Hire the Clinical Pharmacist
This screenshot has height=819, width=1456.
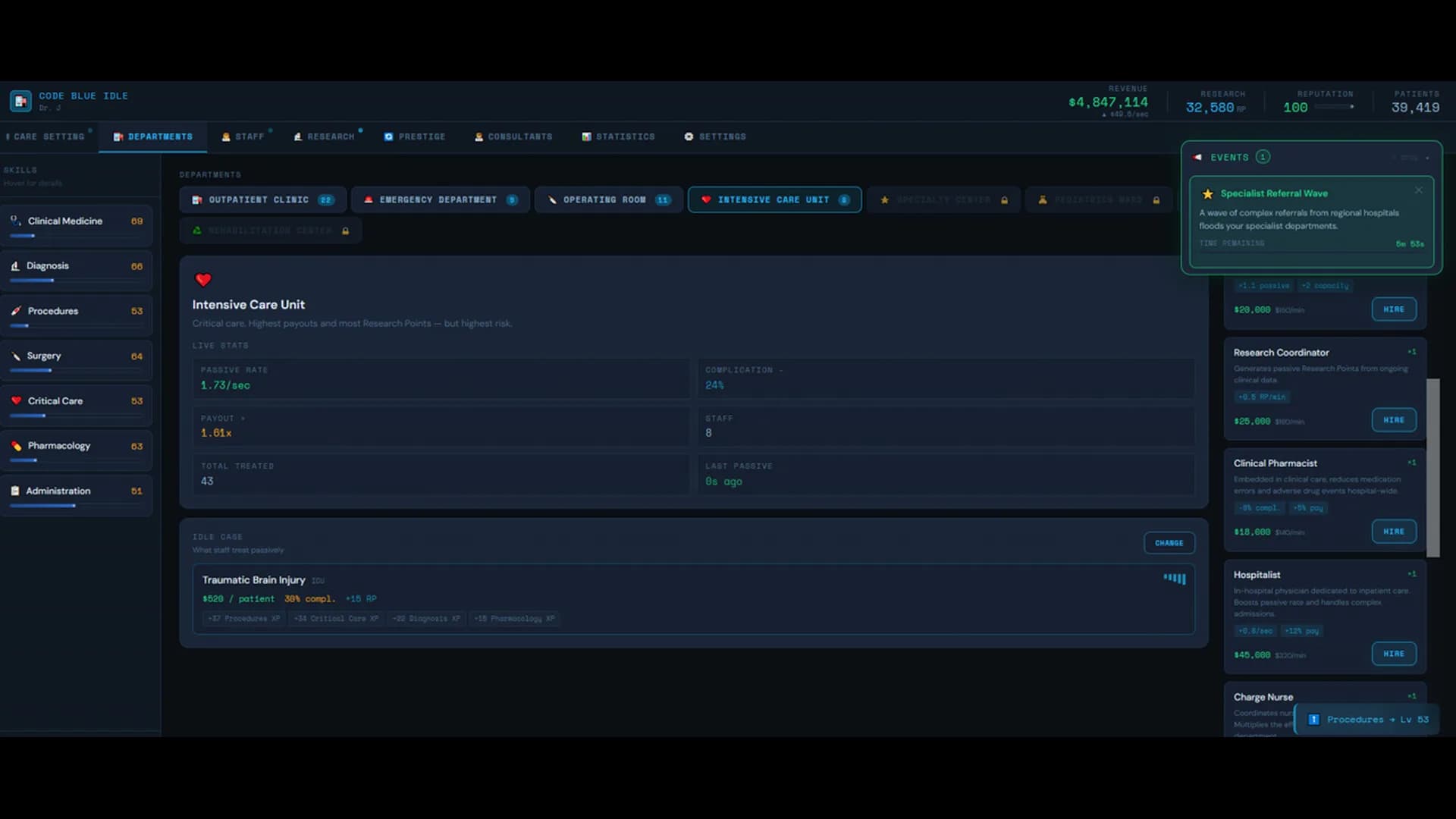point(1394,532)
